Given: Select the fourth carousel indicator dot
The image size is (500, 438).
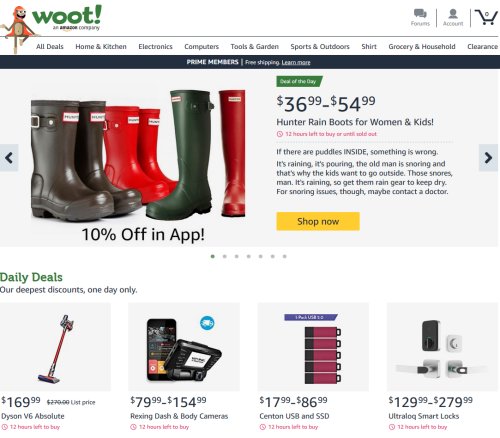Looking at the screenshot, I should click(x=249, y=256).
